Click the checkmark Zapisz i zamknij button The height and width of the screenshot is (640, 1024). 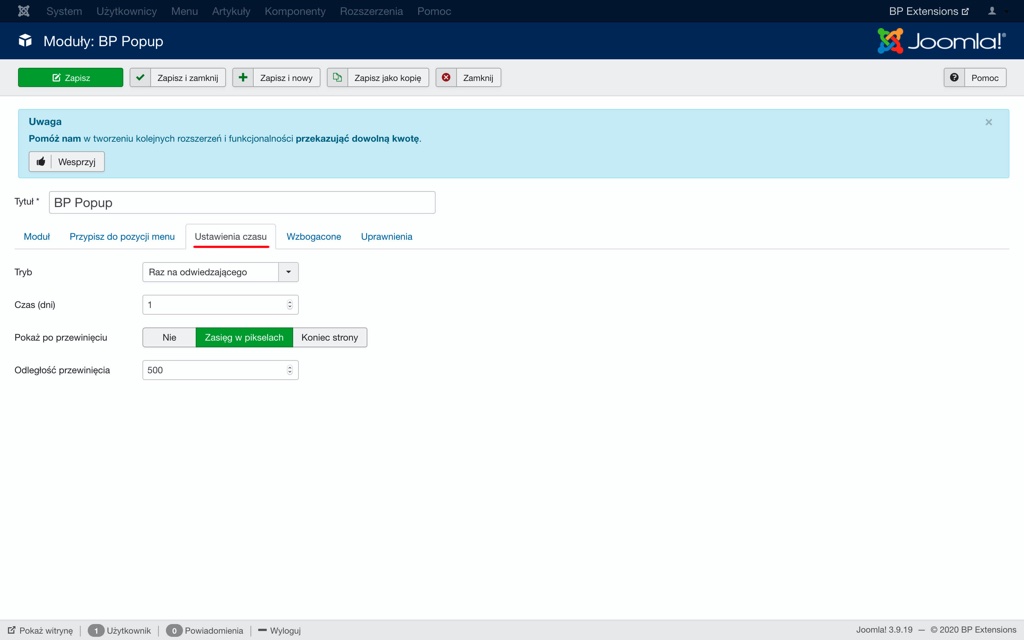coord(178,77)
